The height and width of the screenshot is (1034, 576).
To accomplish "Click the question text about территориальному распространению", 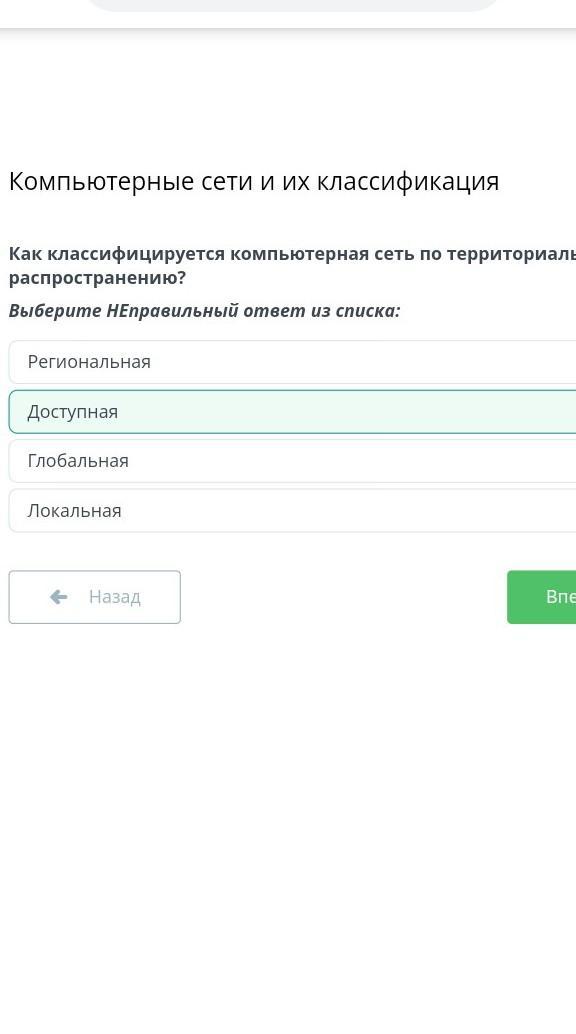I will click(x=292, y=266).
